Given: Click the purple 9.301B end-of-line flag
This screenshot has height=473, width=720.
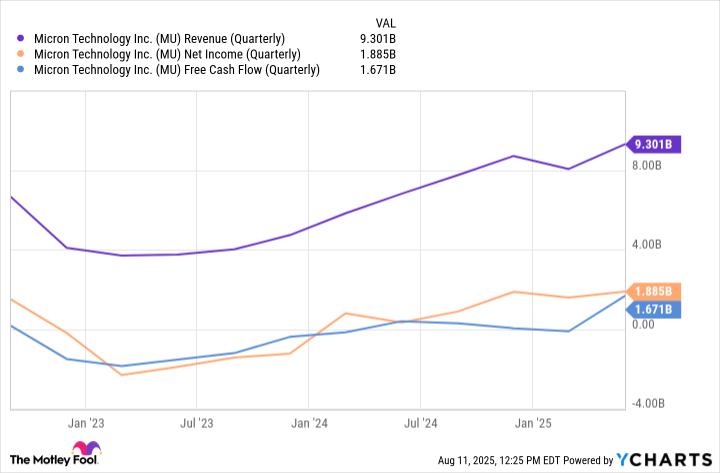Looking at the screenshot, I should [x=653, y=145].
